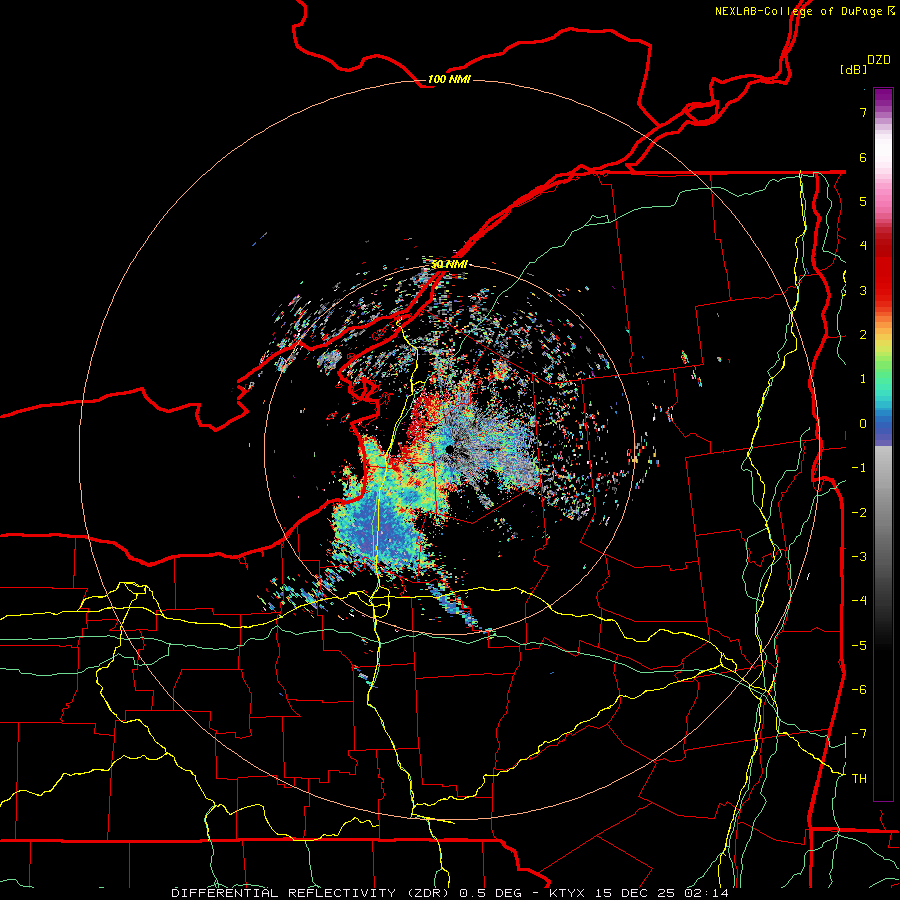Click the [dB] unit label
This screenshot has width=900, height=900.
(x=854, y=69)
